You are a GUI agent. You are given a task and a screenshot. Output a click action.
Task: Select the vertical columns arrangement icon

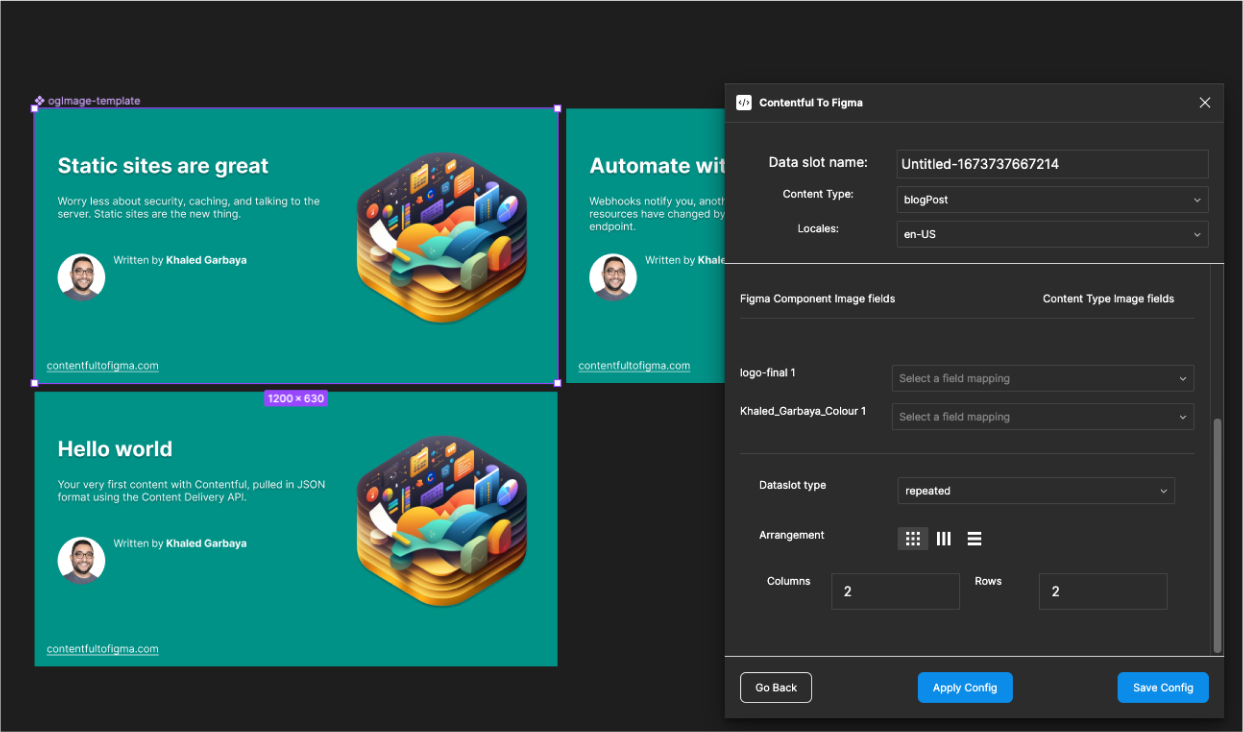[943, 538]
